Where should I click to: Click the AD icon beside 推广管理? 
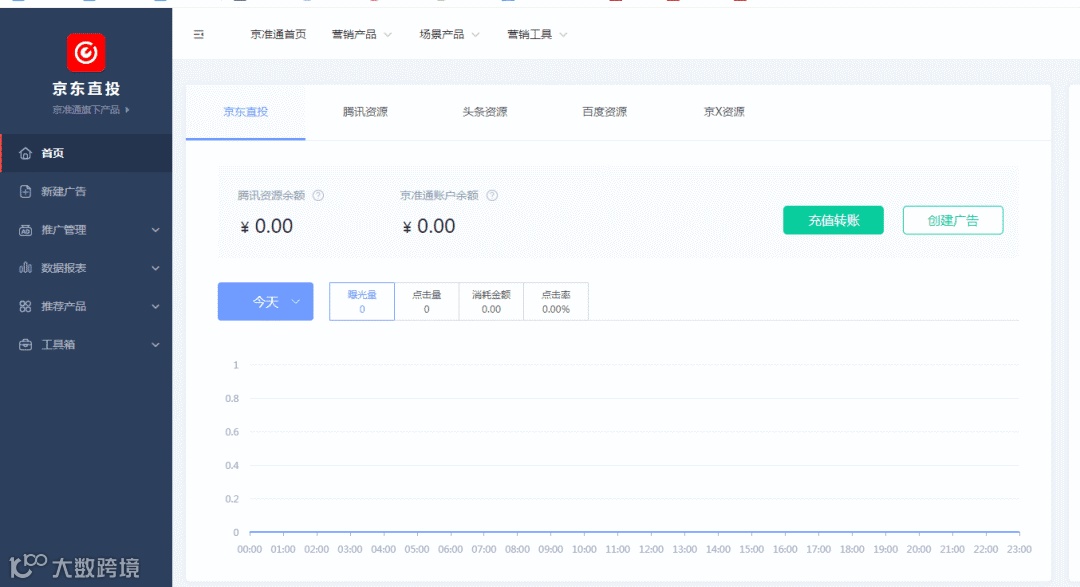[x=25, y=230]
